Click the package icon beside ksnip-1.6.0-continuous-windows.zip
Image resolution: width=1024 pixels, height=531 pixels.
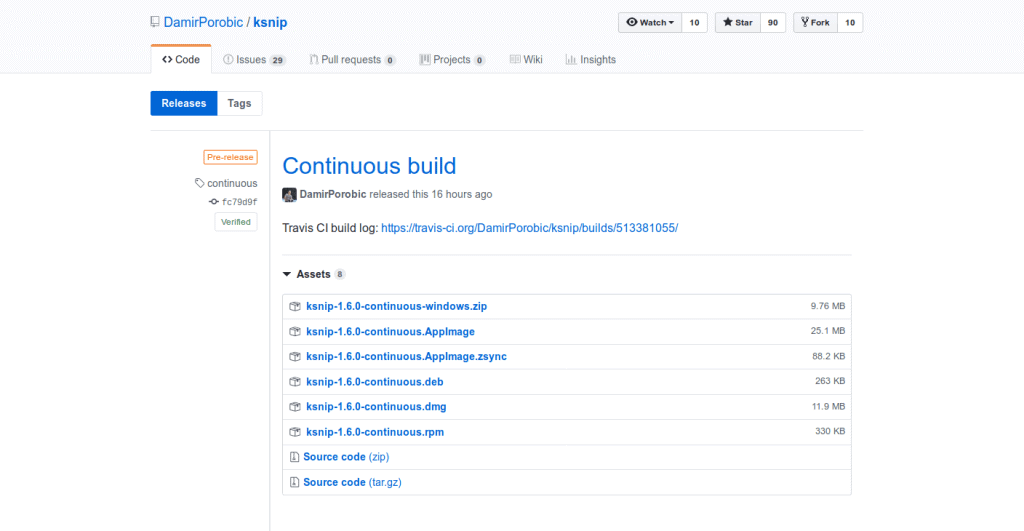click(295, 306)
